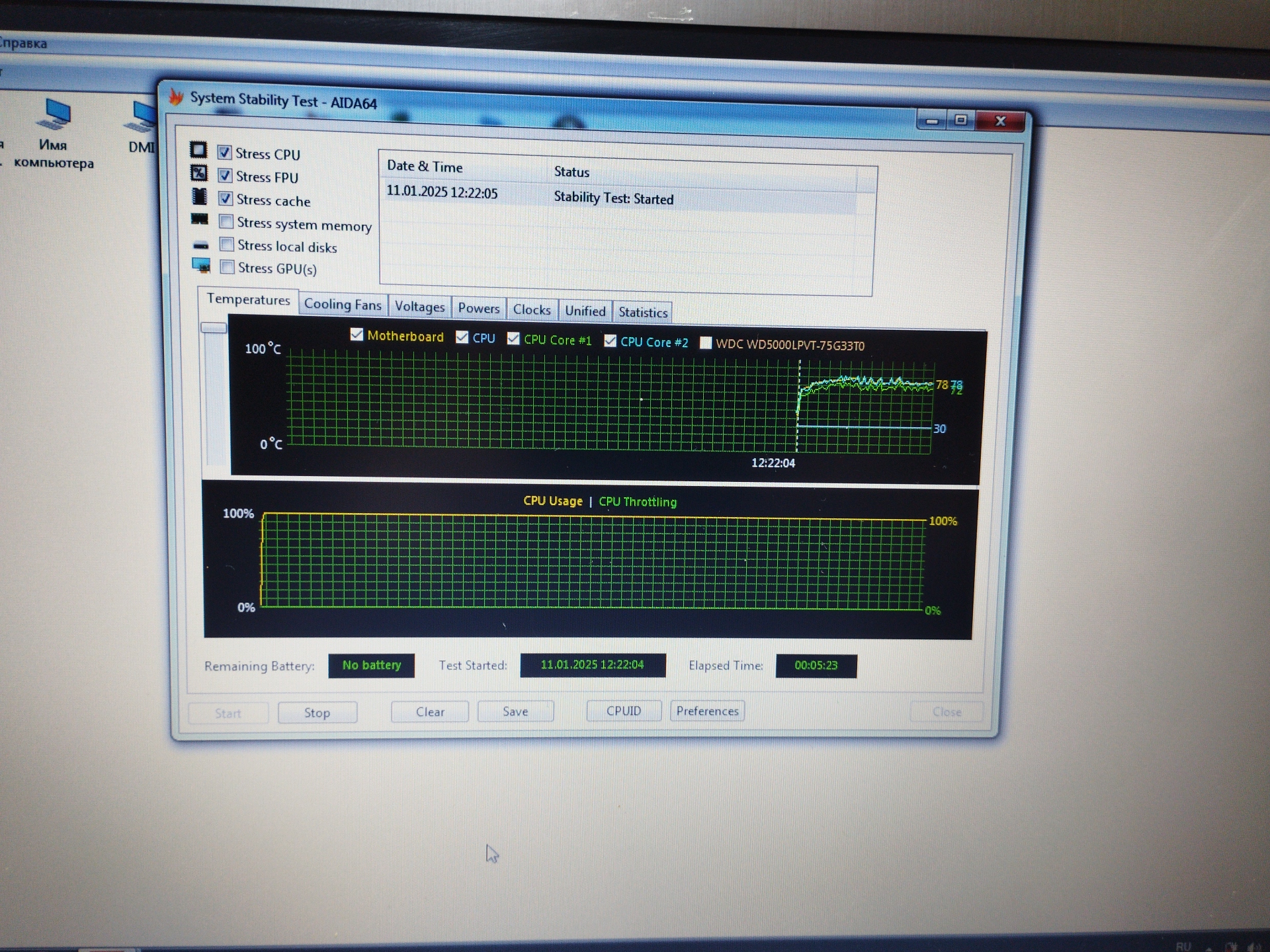Viewport: 1270px width, 952px height.
Task: Click the monitor icon beside Stress GPU(s)
Action: point(201,265)
